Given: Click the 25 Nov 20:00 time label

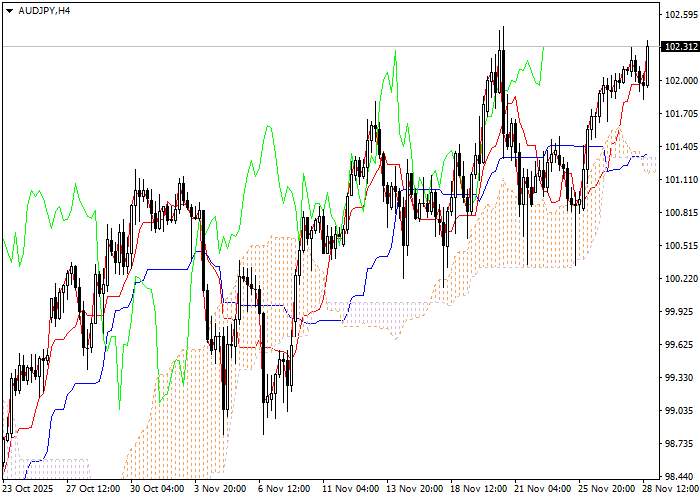Looking at the screenshot, I should [x=607, y=488].
